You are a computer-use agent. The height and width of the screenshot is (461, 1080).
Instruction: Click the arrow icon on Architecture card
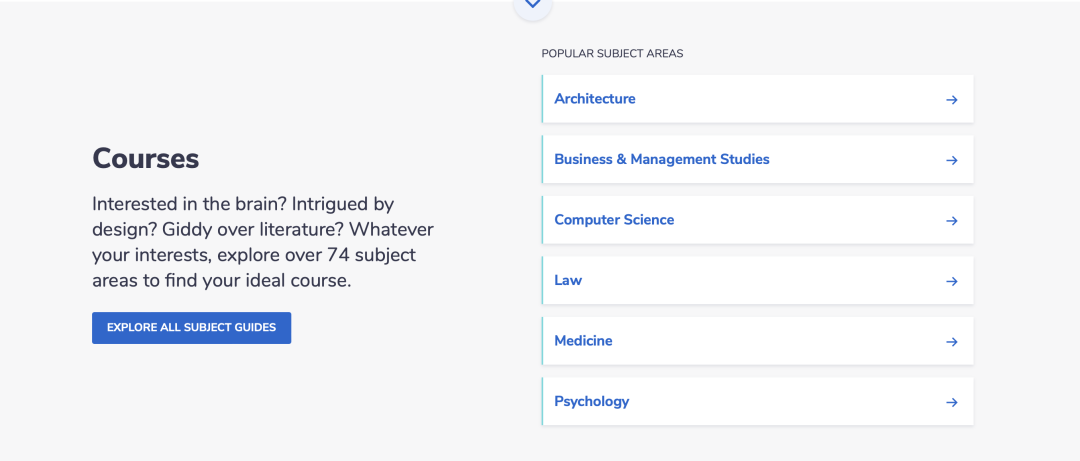coord(951,100)
